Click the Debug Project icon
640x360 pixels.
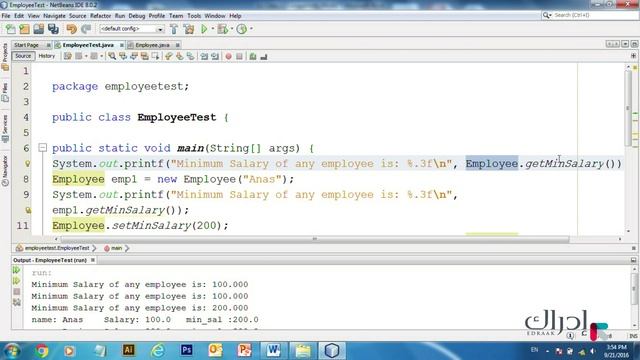point(222,29)
